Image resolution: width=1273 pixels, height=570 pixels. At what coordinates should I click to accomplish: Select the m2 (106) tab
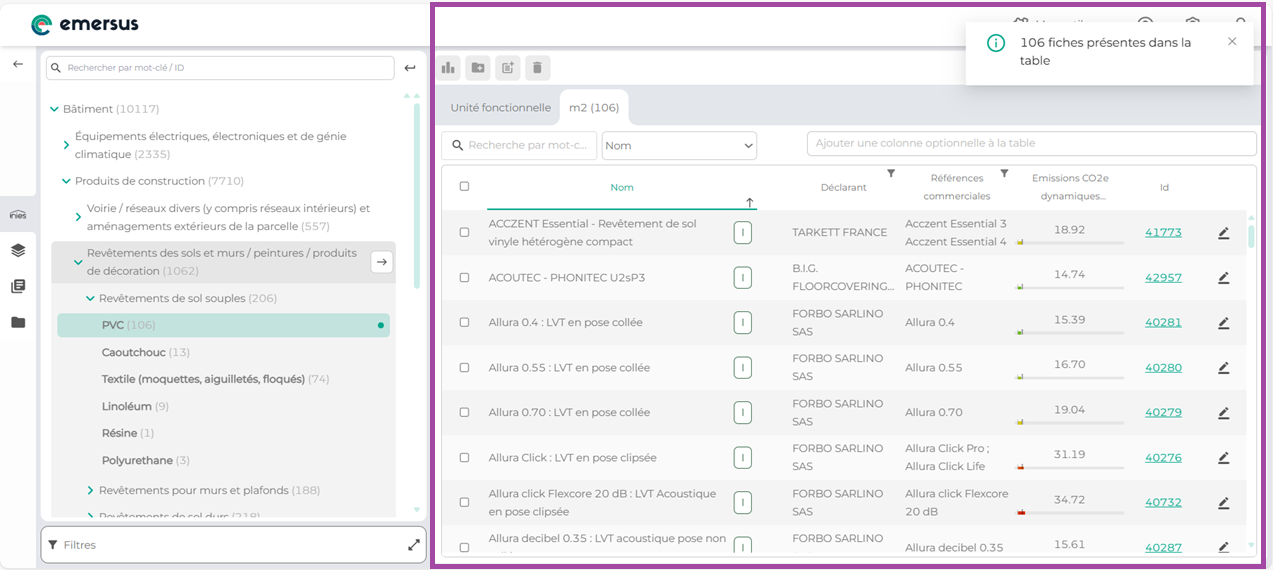594,107
